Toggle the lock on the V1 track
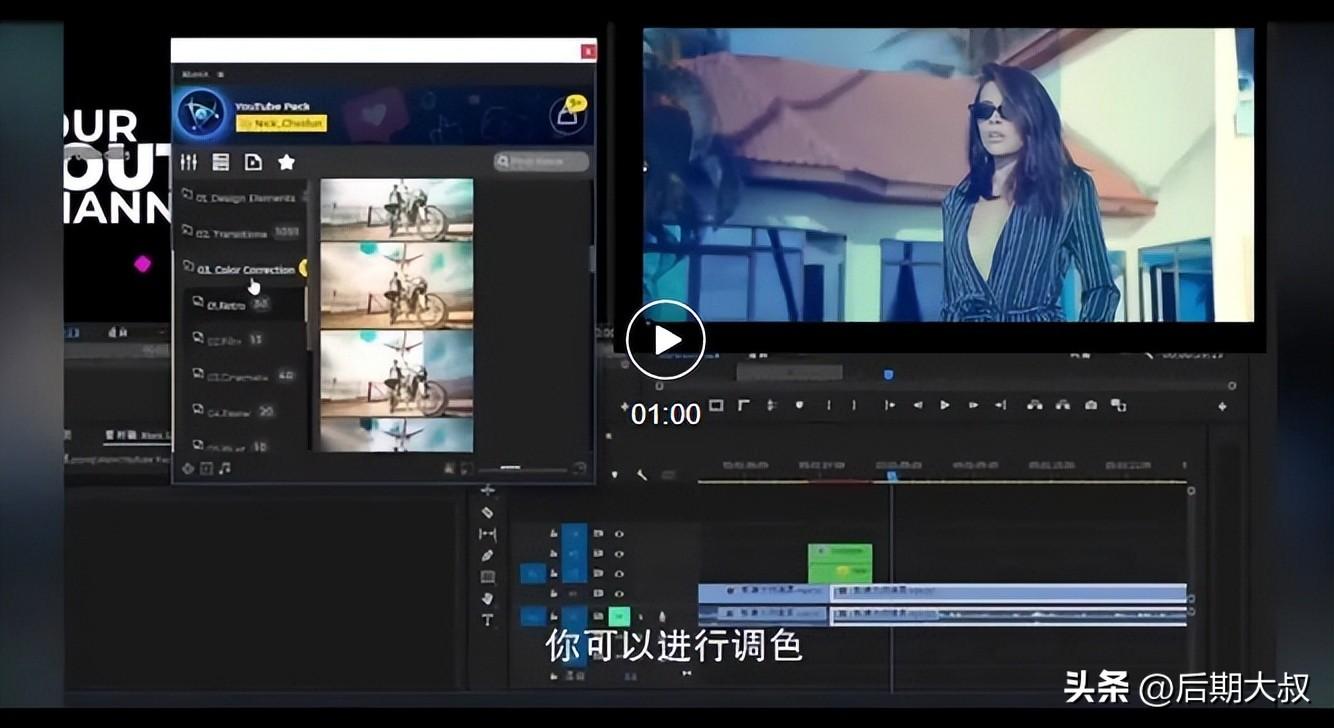The width and height of the screenshot is (1334, 728). 554,593
